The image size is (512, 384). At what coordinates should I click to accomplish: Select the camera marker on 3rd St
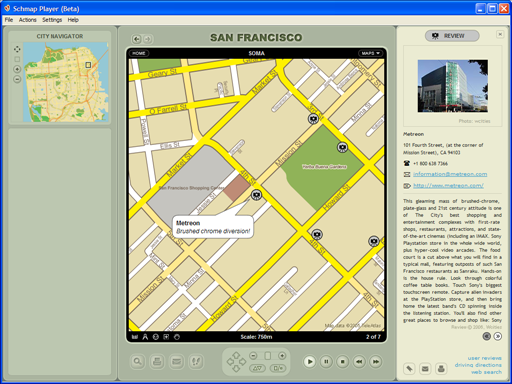(313, 119)
